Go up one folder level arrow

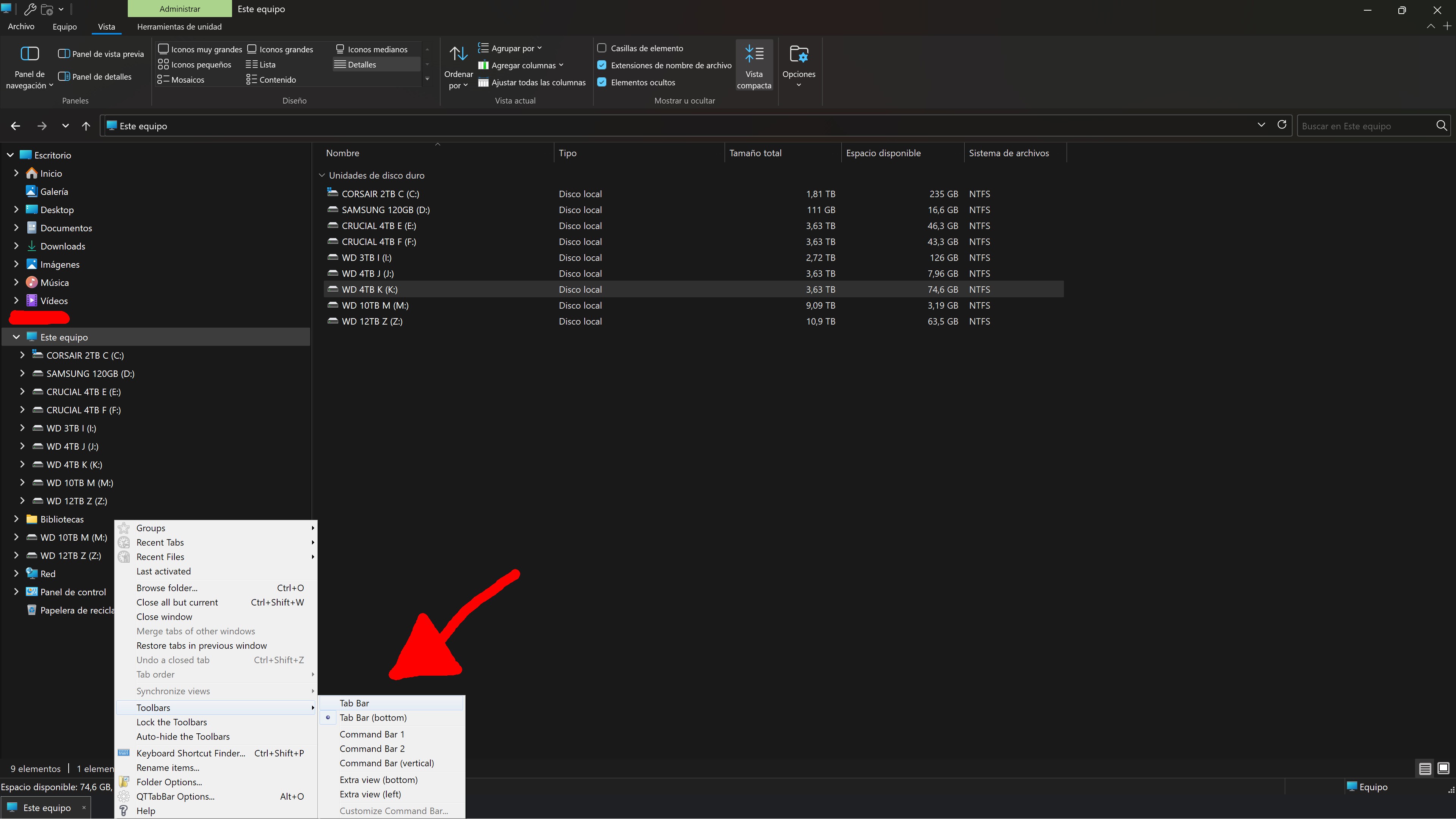86,126
